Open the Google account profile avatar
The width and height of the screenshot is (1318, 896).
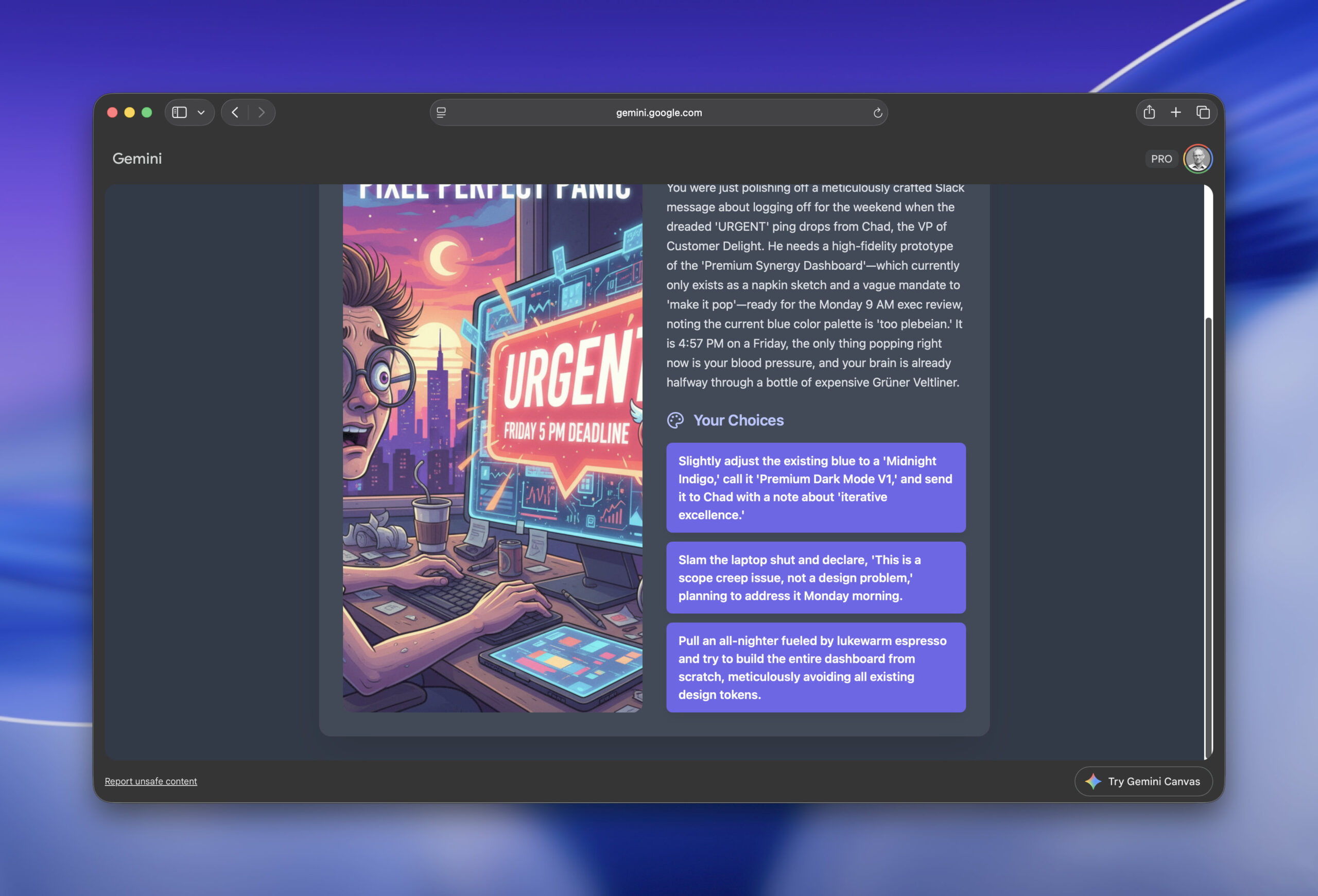[1197, 159]
